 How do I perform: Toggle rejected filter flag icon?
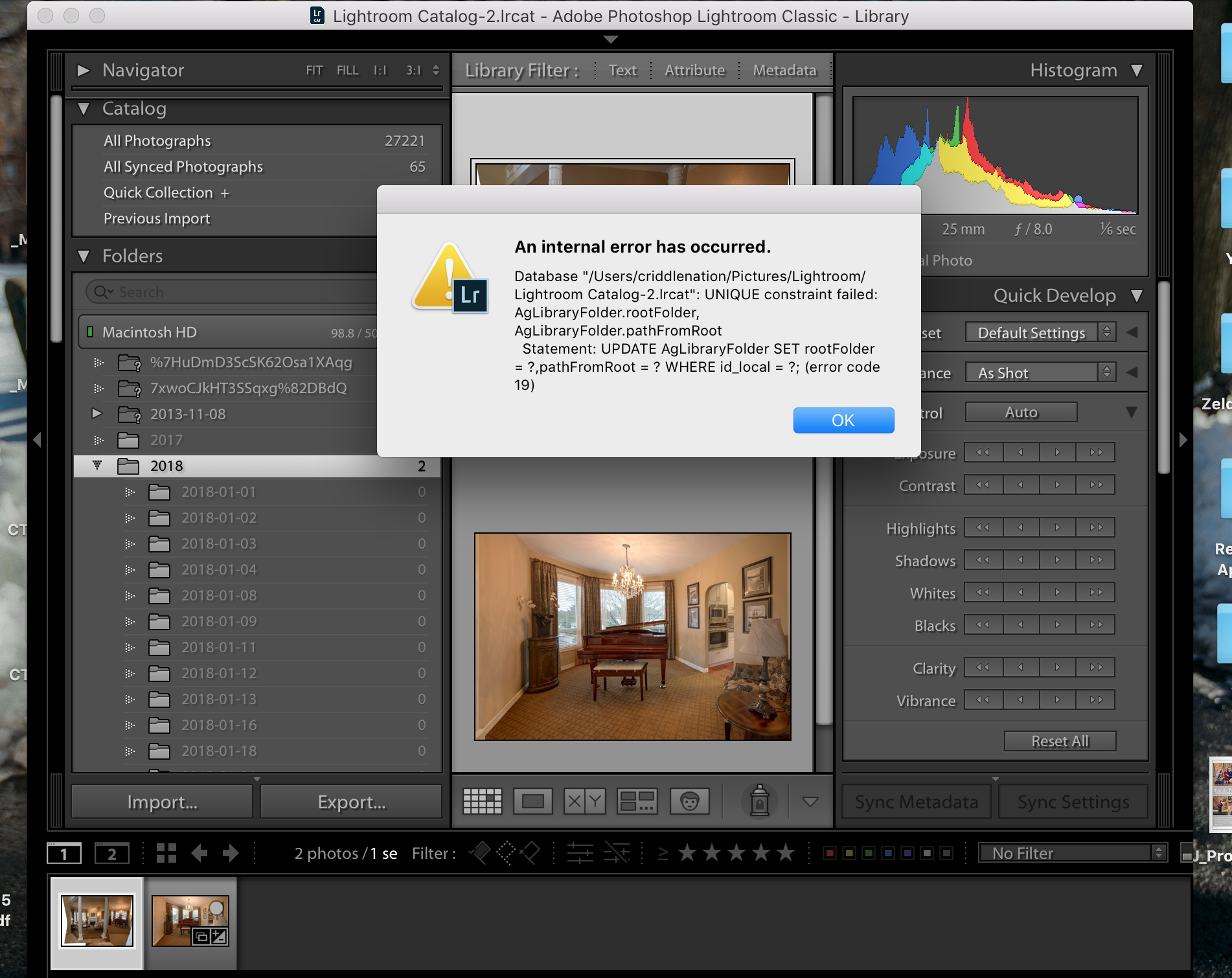pyautogui.click(x=530, y=853)
